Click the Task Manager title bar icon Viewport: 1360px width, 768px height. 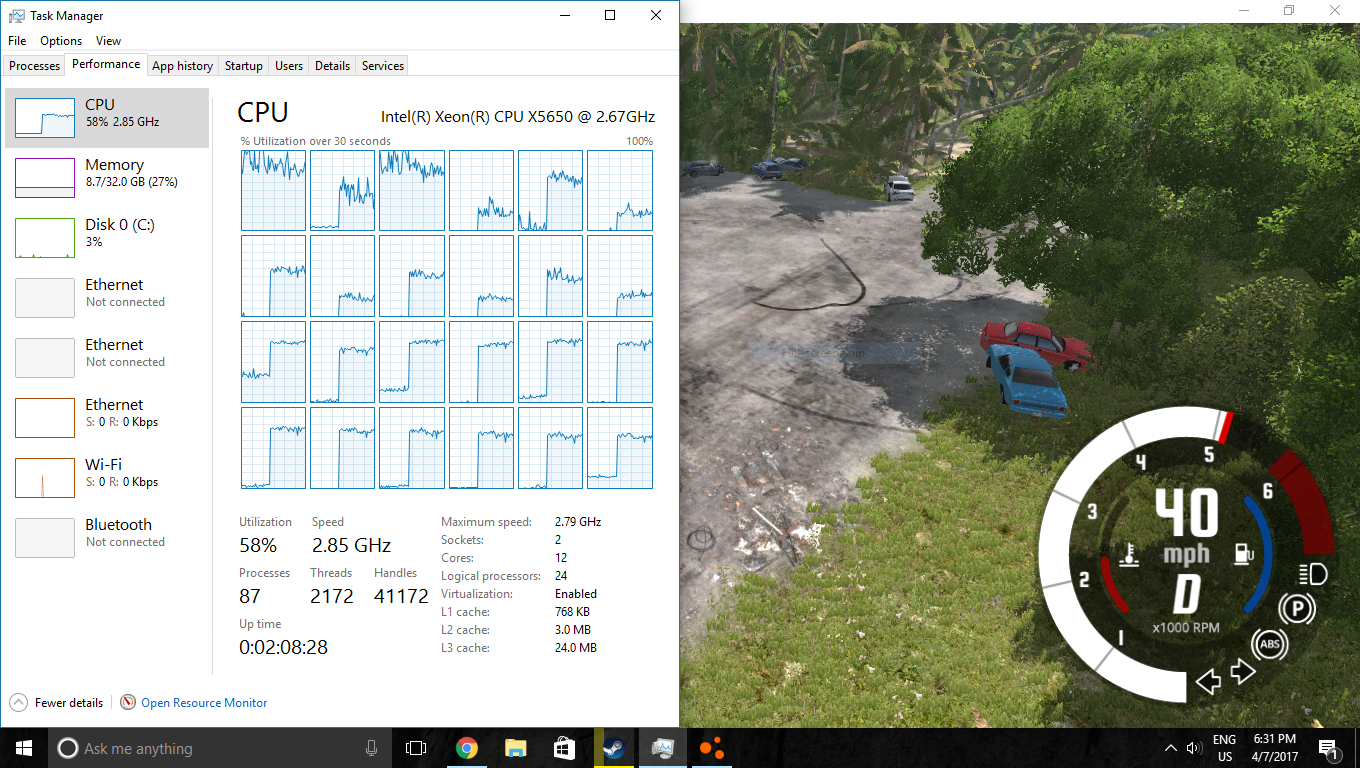point(16,15)
